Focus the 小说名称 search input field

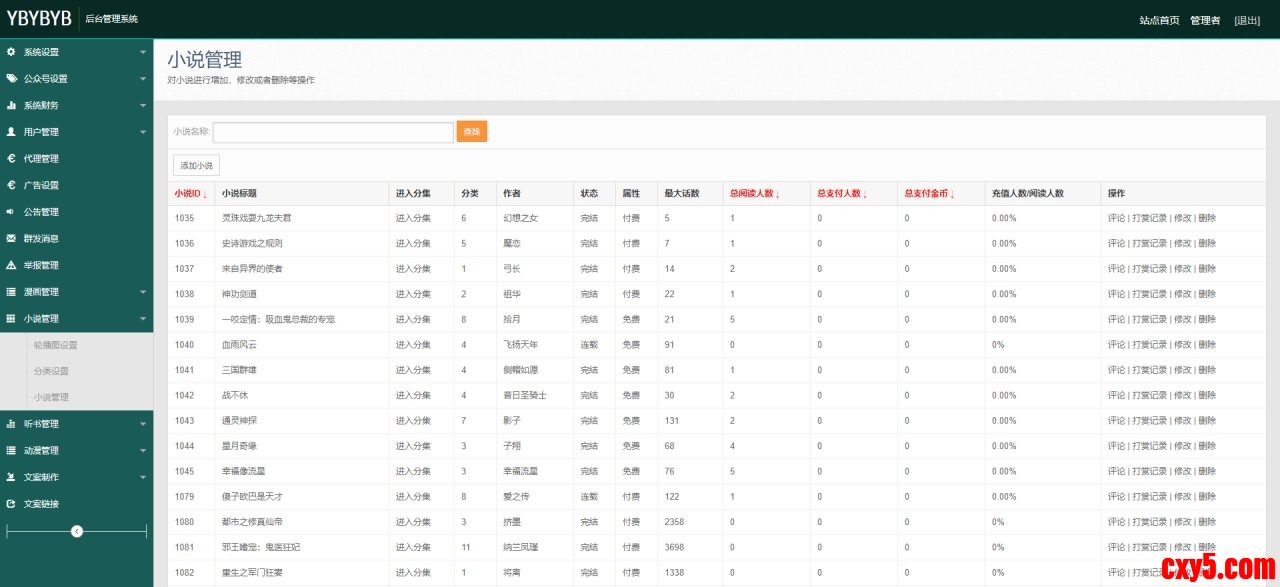click(x=333, y=132)
